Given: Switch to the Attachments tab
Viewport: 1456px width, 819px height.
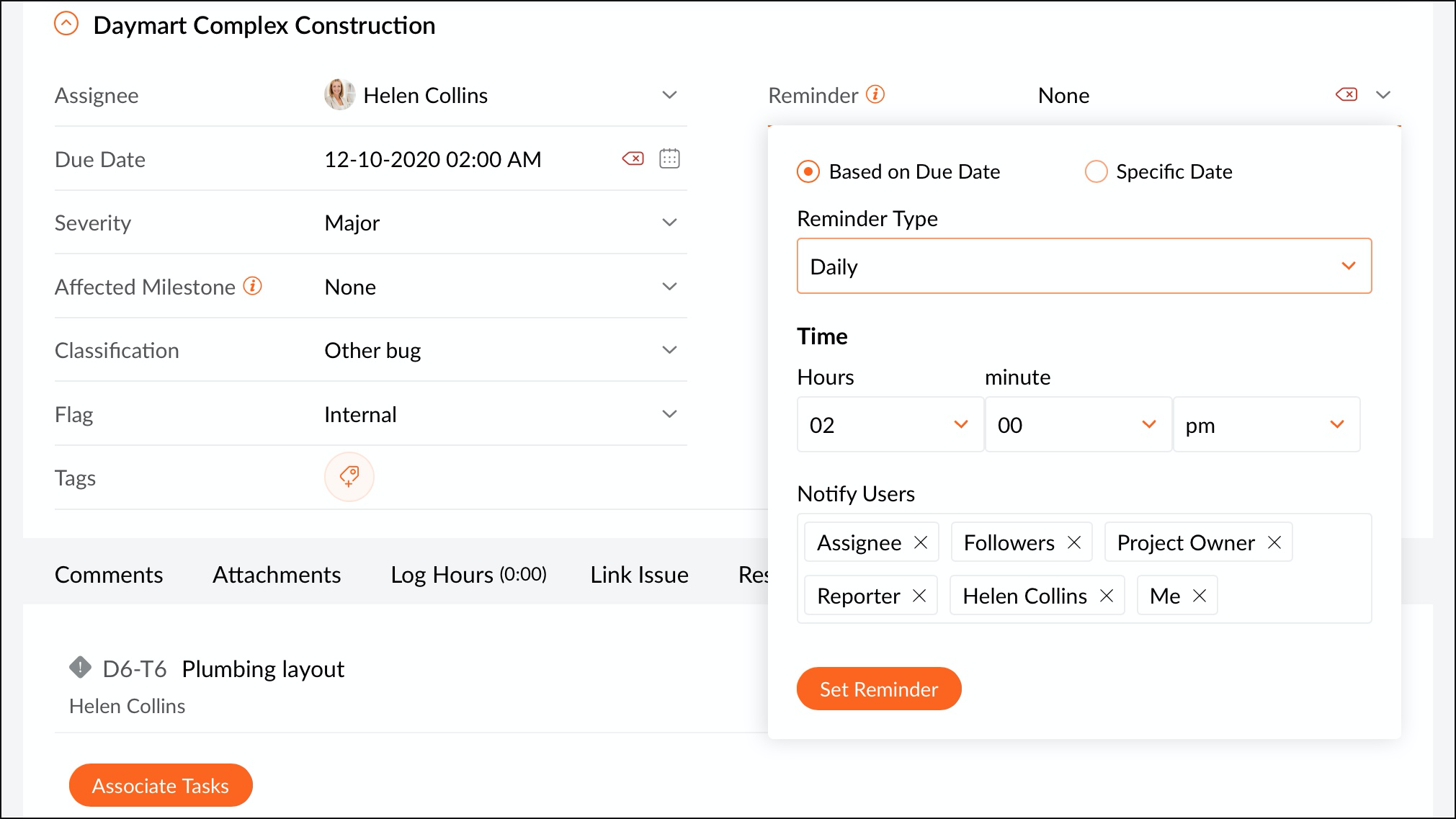Looking at the screenshot, I should (x=277, y=574).
